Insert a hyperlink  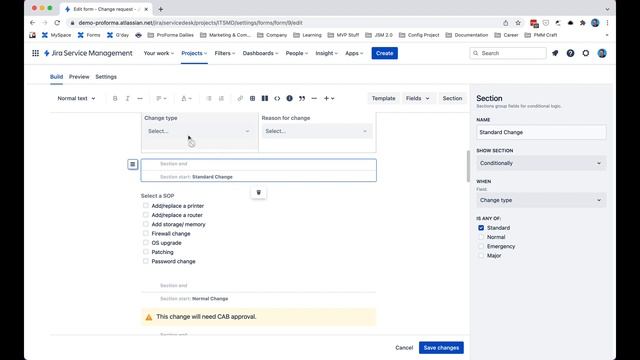pos(240,98)
